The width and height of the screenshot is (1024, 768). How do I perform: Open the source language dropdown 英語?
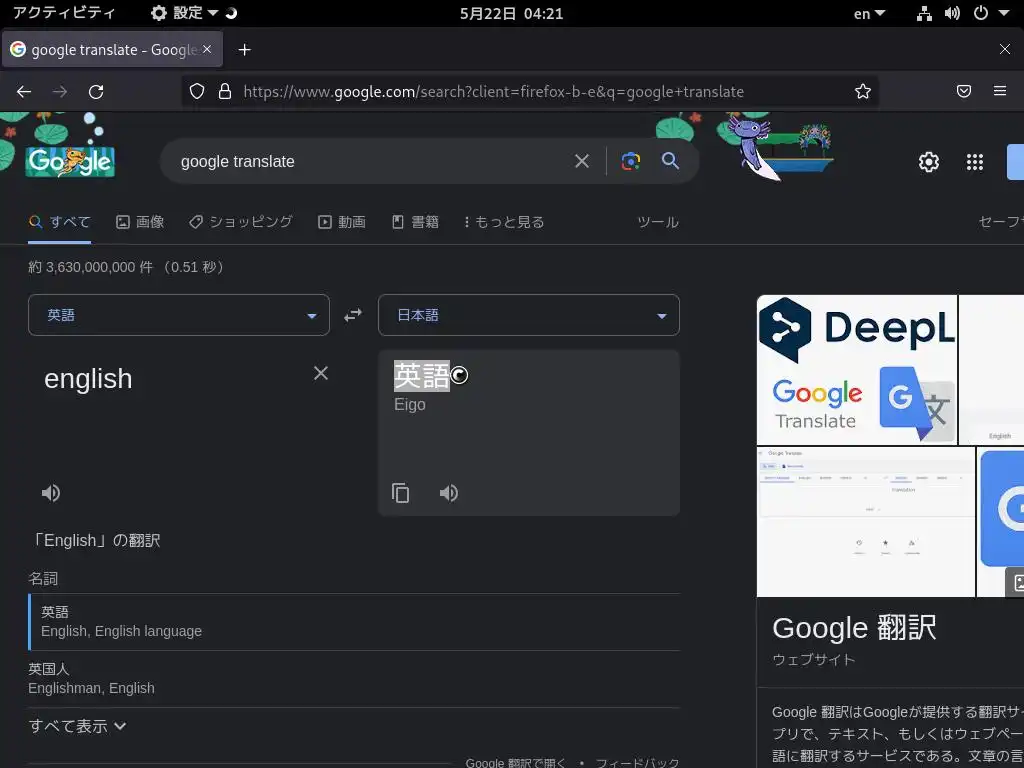coord(179,315)
